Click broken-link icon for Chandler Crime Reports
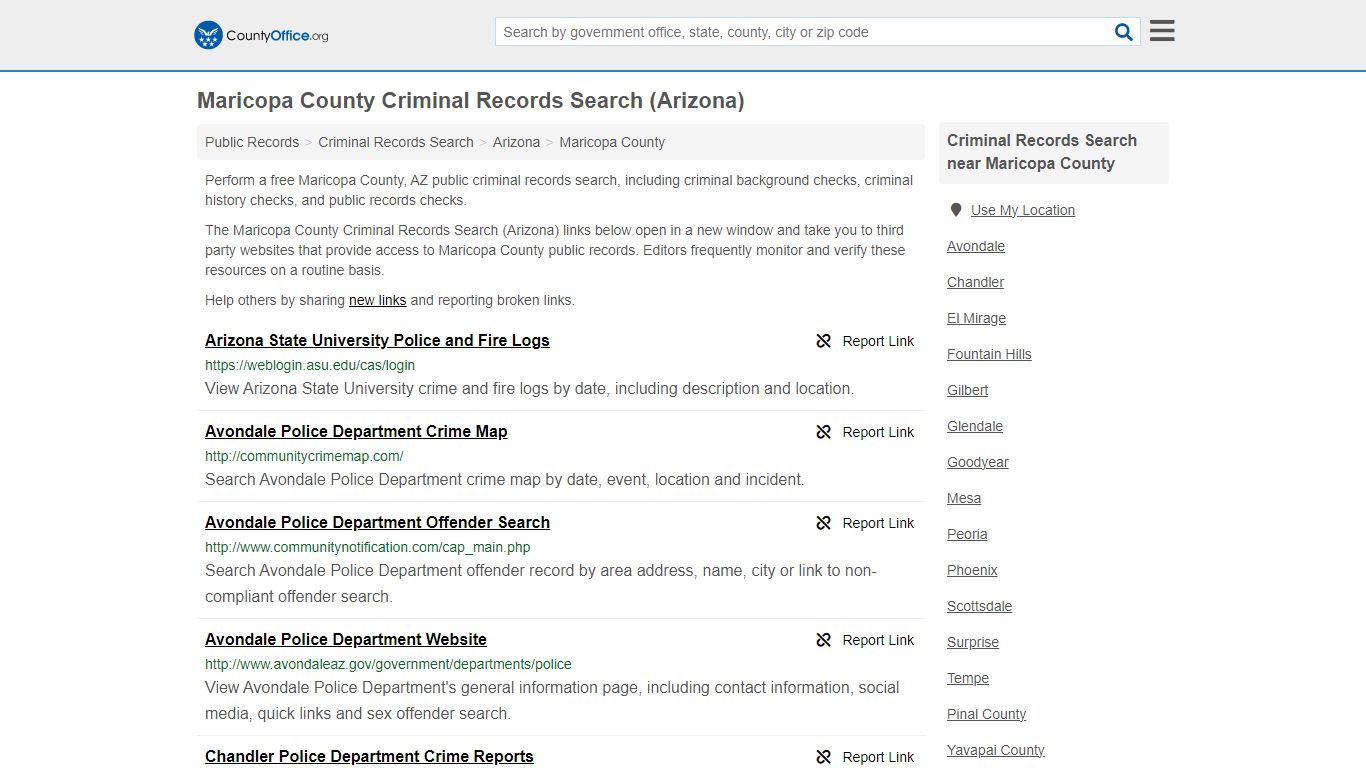This screenshot has width=1366, height=768. (x=824, y=757)
